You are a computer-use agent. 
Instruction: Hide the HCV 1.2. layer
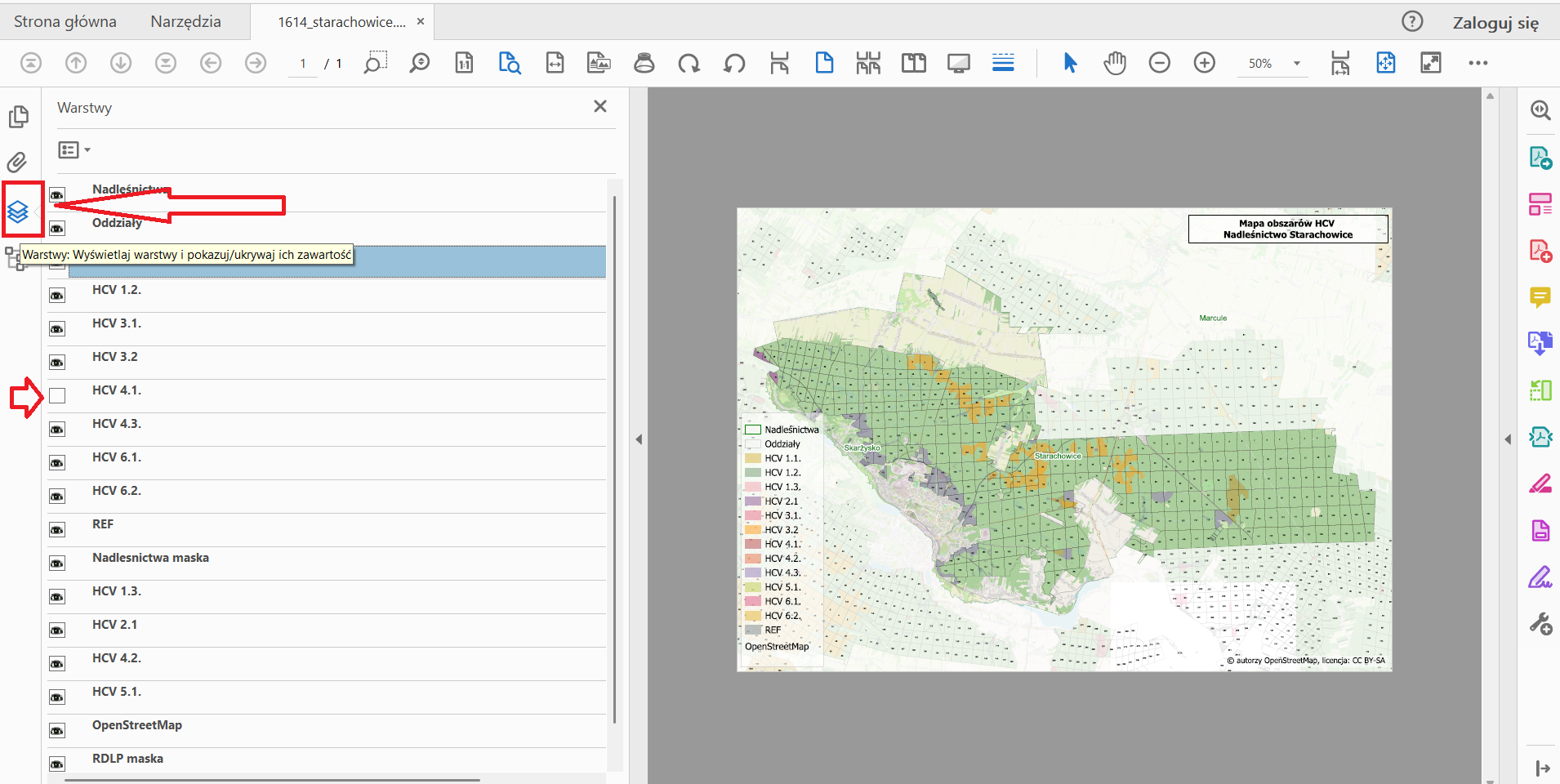coord(57,296)
